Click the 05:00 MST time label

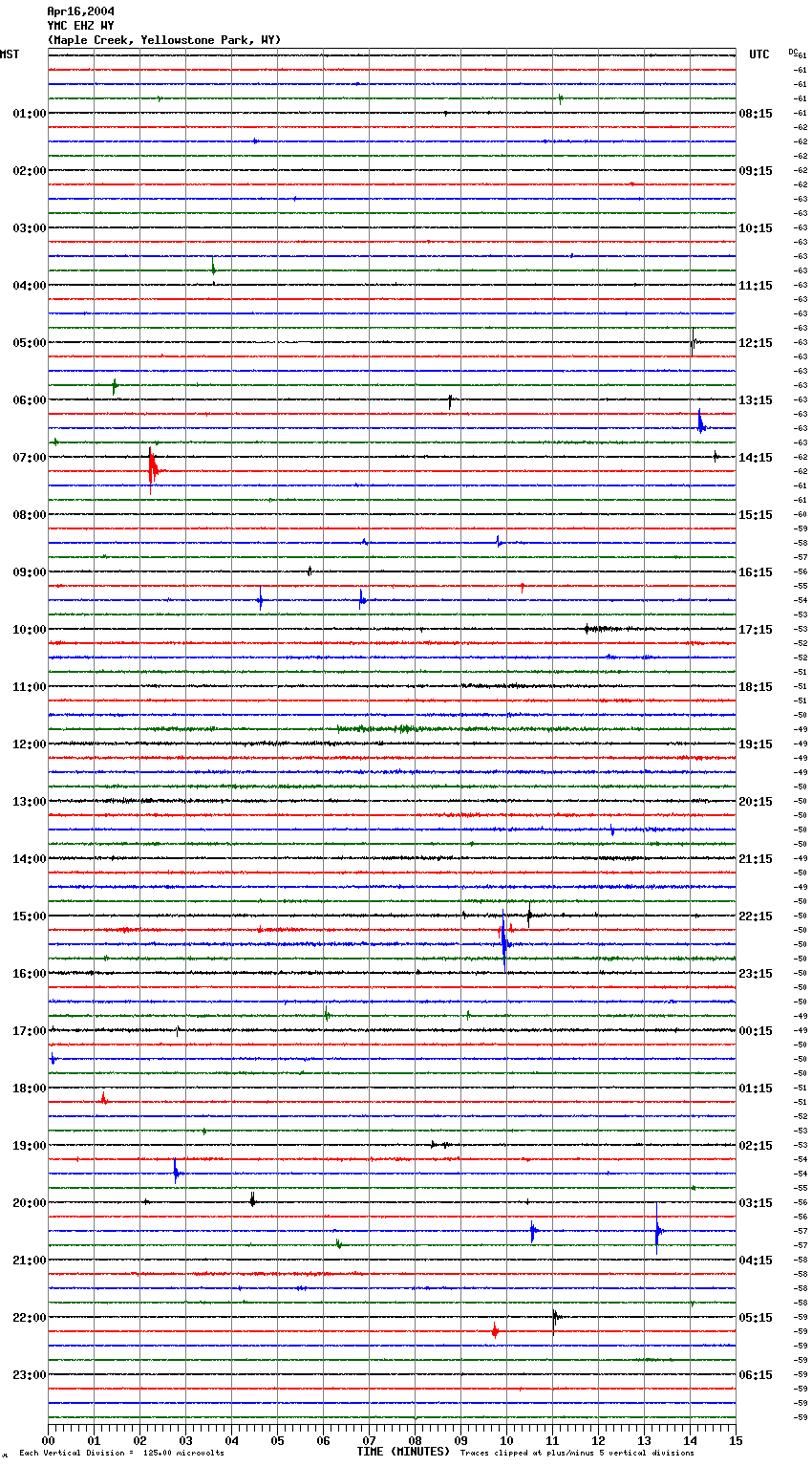29,343
